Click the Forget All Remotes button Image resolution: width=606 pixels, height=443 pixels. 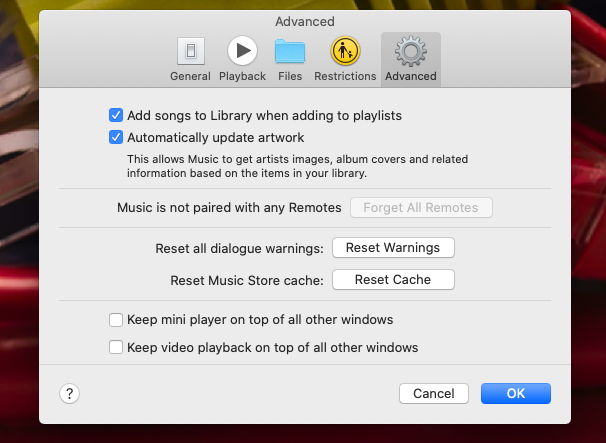[421, 208]
